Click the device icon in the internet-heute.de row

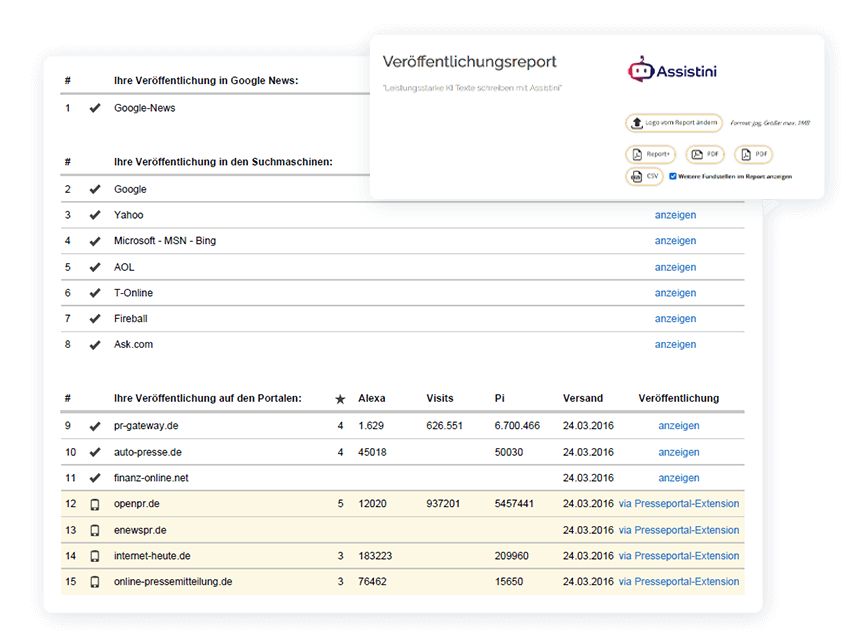click(x=95, y=556)
